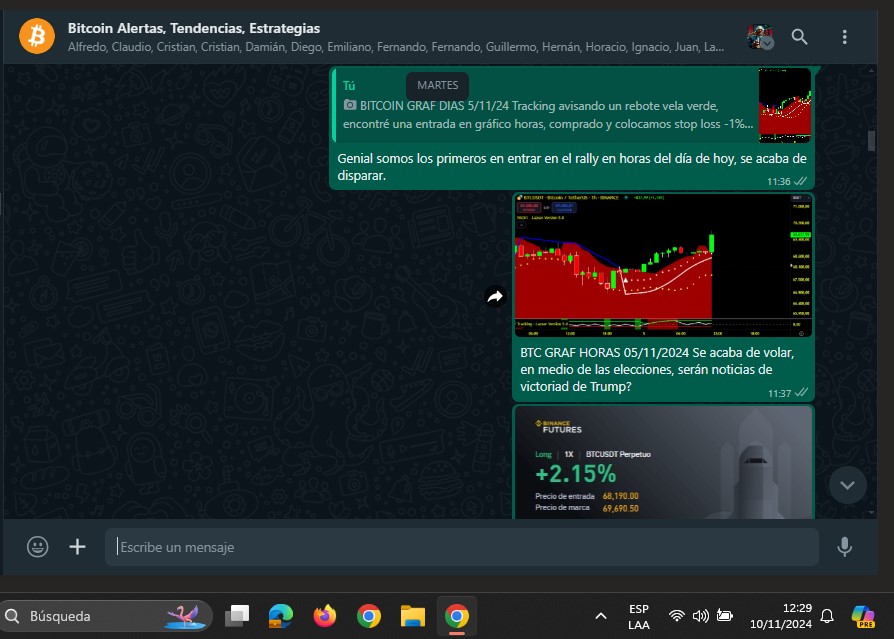The width and height of the screenshot is (894, 639).
Task: Switch the ESP LAA keyboard language
Action: [639, 616]
